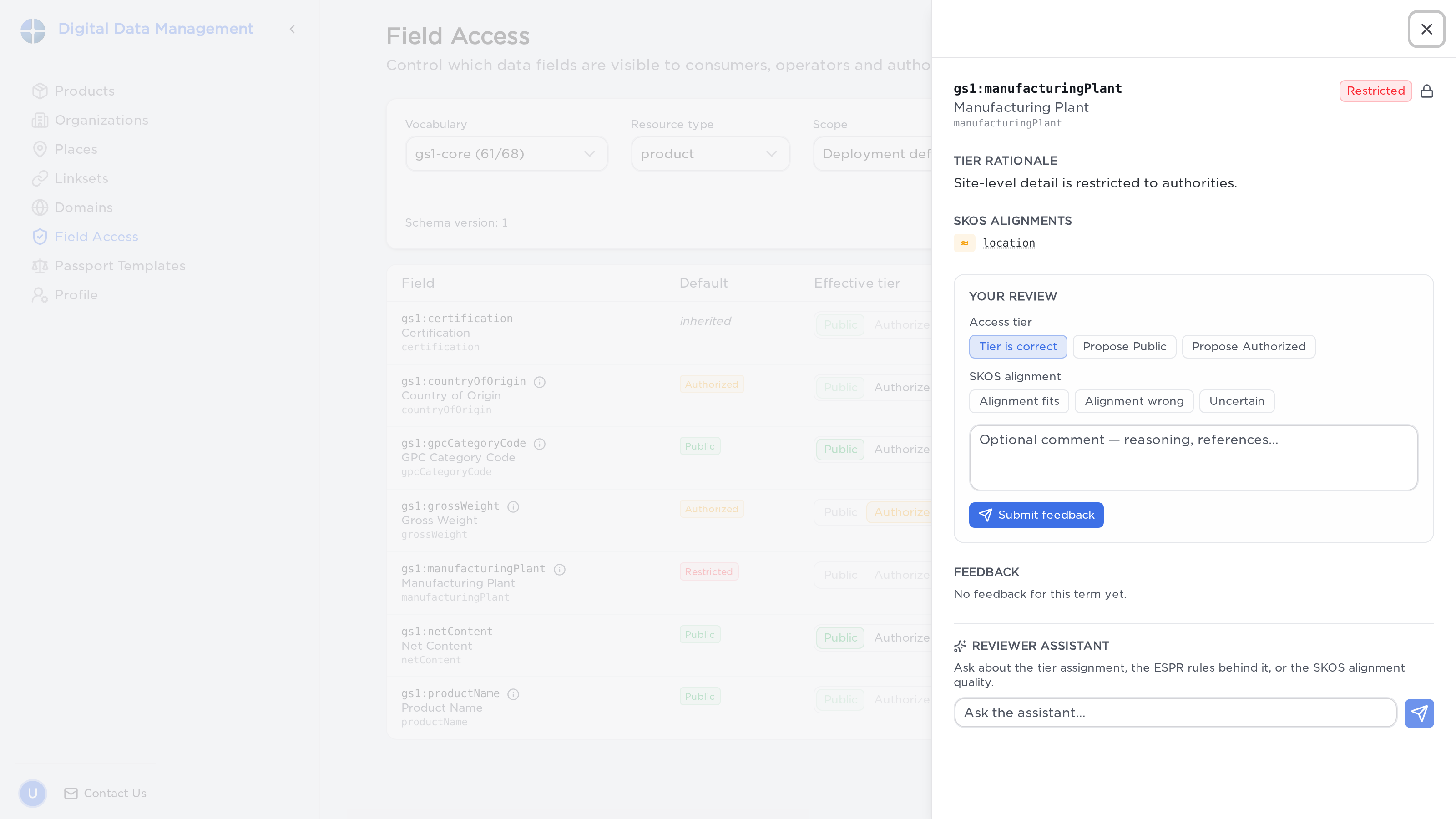Submit feedback for this term
Viewport: 1456px width, 819px height.
pos(1036,515)
